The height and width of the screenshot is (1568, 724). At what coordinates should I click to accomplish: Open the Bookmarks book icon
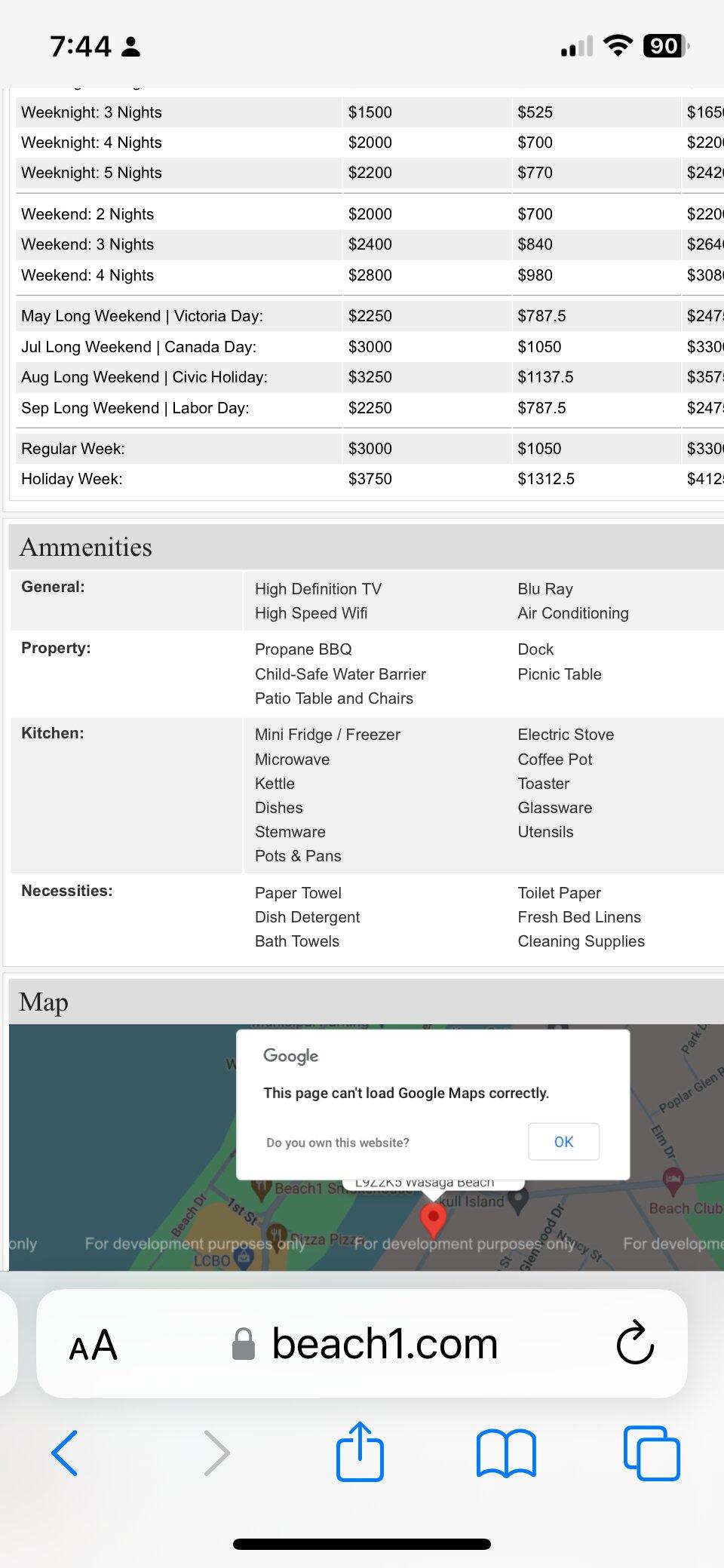point(506,1453)
